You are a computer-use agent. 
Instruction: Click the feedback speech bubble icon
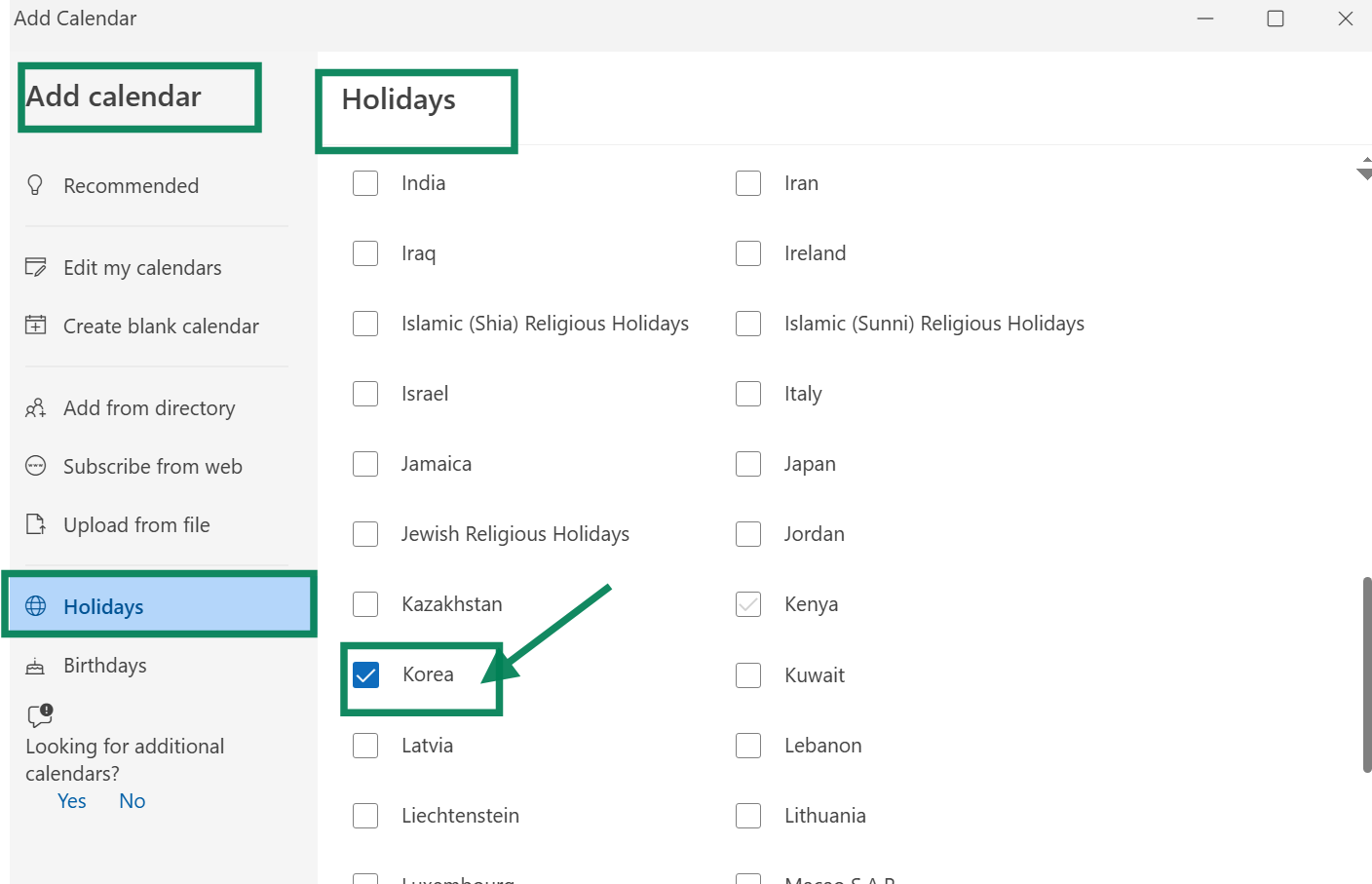(x=40, y=716)
